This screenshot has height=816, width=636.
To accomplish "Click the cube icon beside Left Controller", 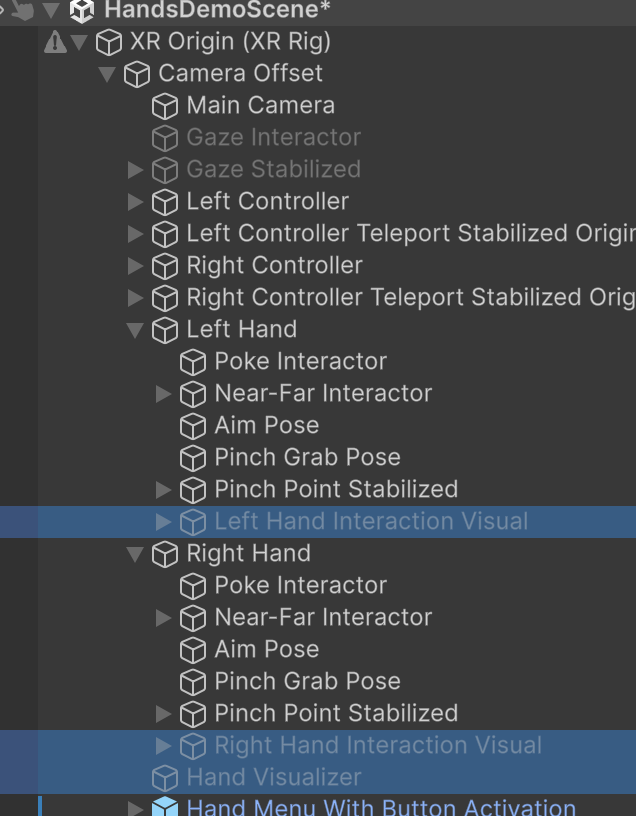I will pyautogui.click(x=165, y=202).
